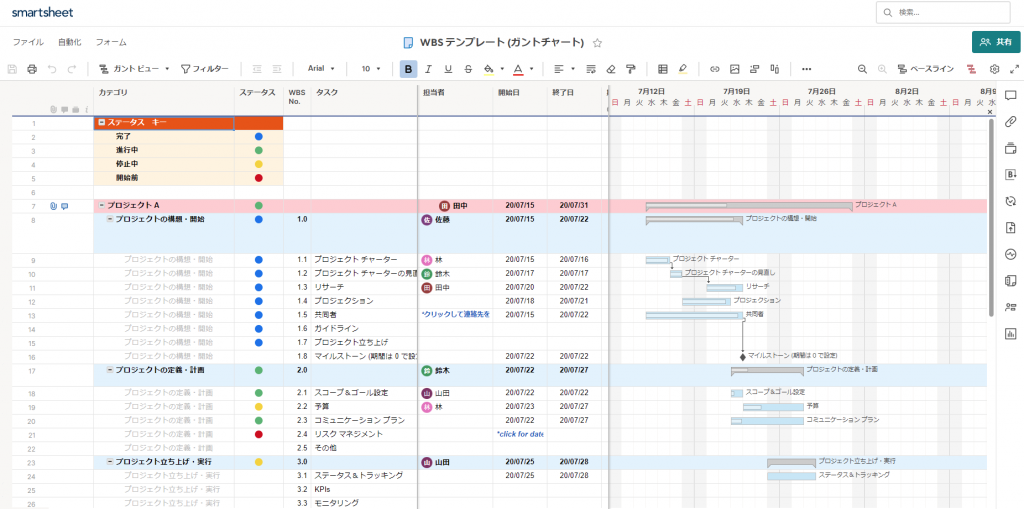Click the Redo arrow

point(72,69)
